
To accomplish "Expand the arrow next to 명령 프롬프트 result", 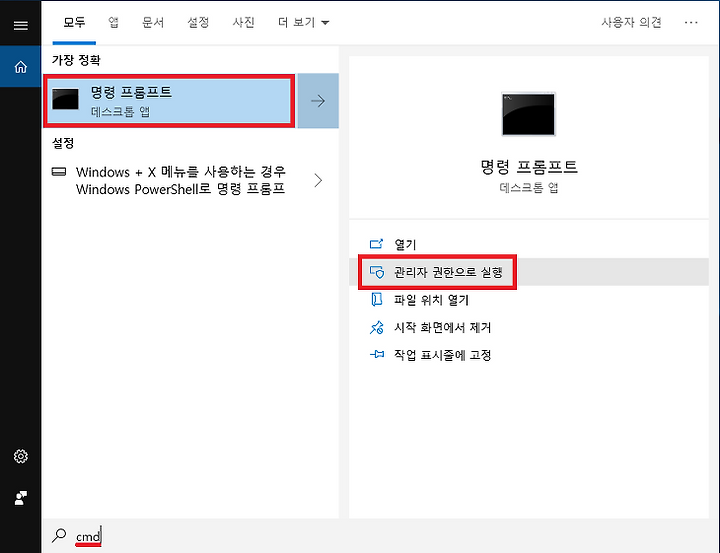I will [x=318, y=101].
